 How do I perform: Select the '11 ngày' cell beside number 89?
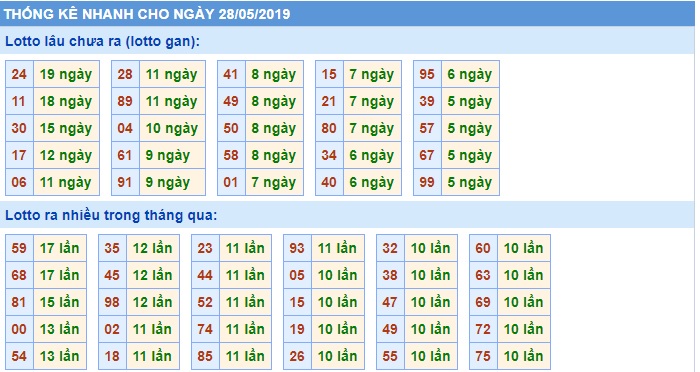(x=172, y=101)
